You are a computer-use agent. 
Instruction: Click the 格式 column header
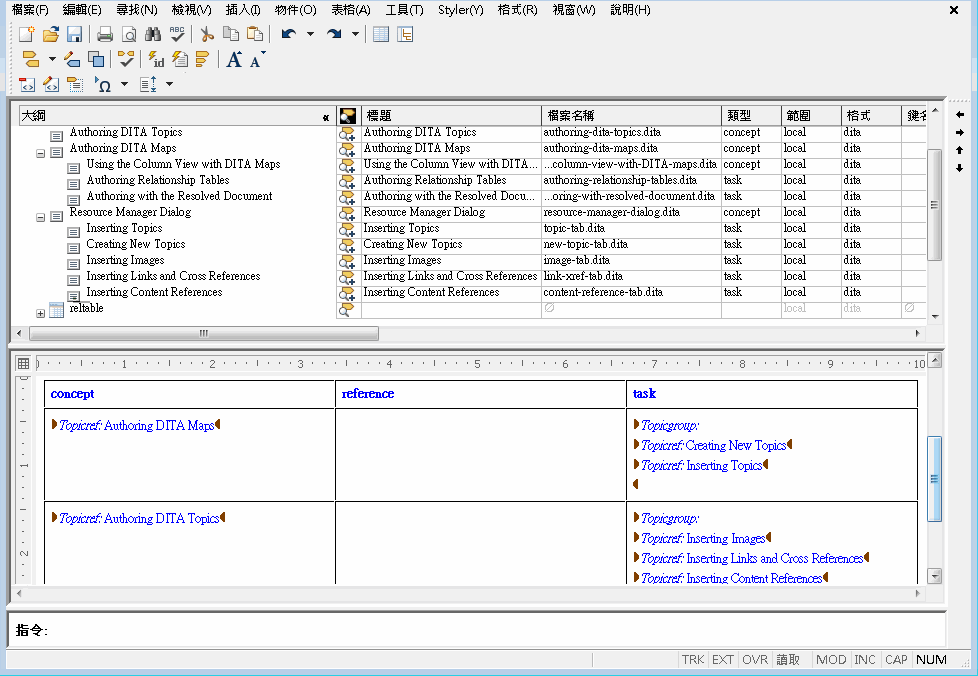(871, 115)
